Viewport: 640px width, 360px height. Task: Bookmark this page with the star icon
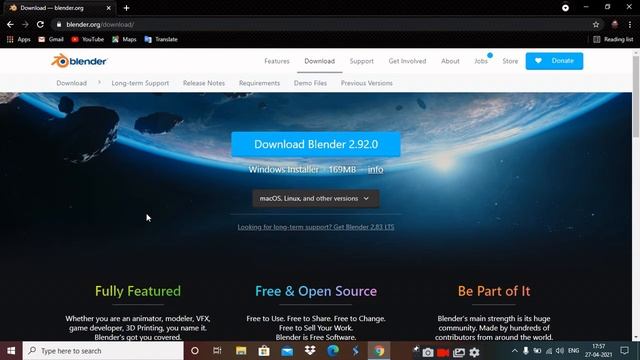(596, 24)
